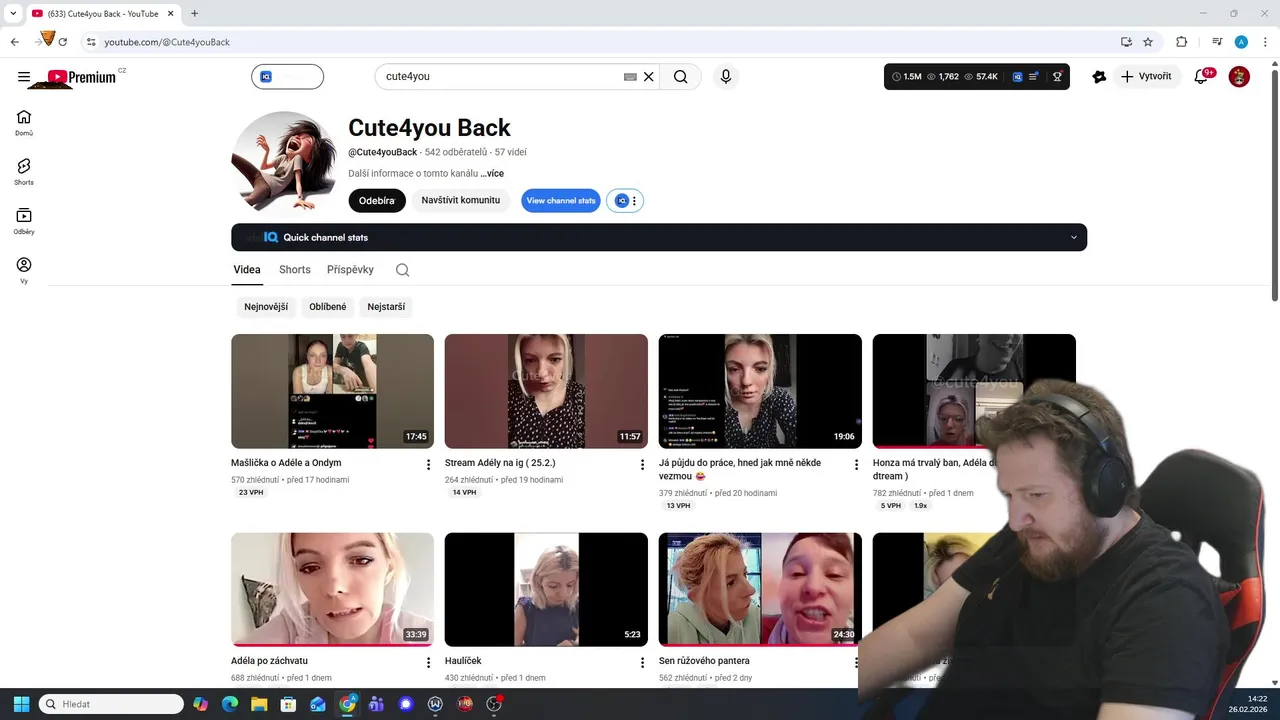The width and height of the screenshot is (1280, 720).
Task: Open the Haulíček 5:23 video thumbnail
Action: pos(546,589)
